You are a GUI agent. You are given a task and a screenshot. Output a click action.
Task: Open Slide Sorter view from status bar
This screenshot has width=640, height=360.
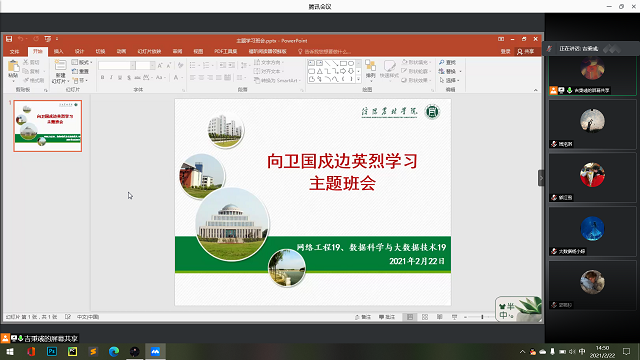(425, 317)
